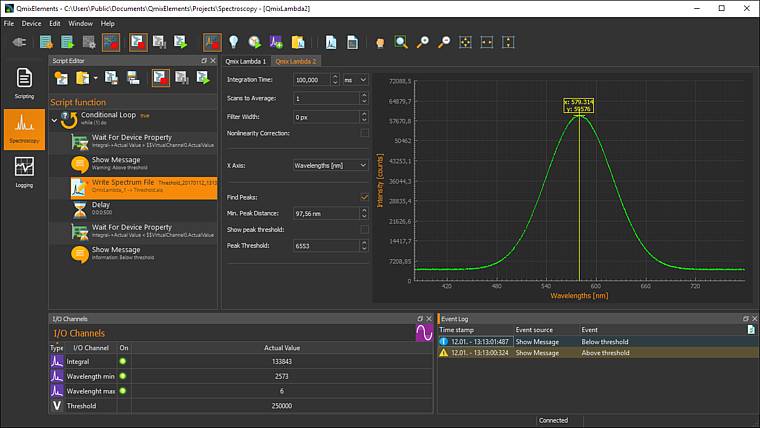Toggle the Integral channel On indicator

pyautogui.click(x=123, y=362)
